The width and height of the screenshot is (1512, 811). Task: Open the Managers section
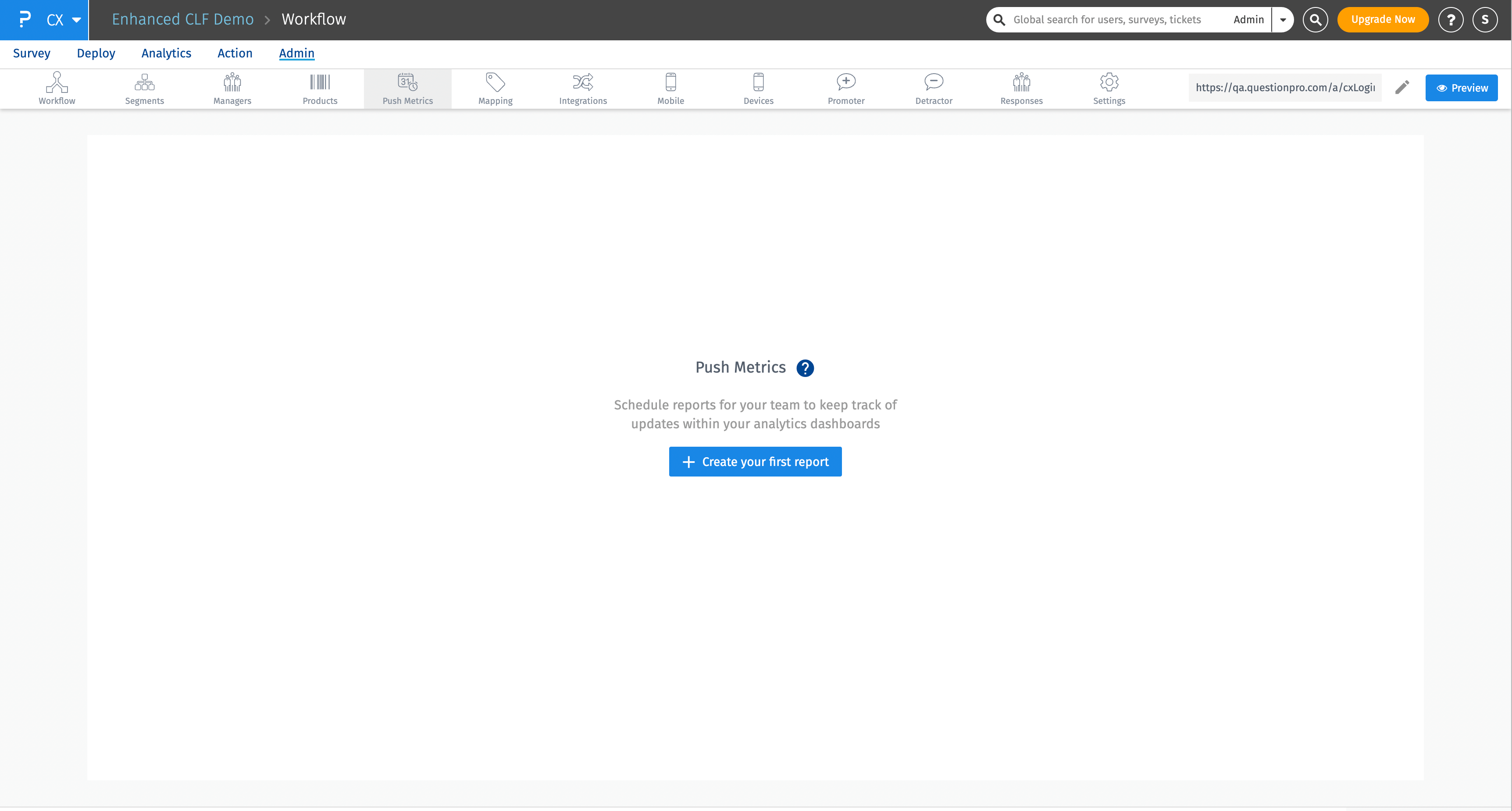[232, 88]
